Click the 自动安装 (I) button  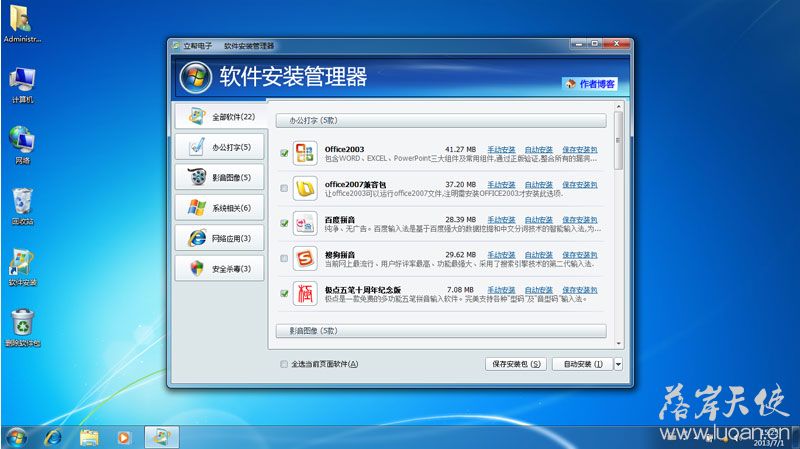pyautogui.click(x=583, y=364)
